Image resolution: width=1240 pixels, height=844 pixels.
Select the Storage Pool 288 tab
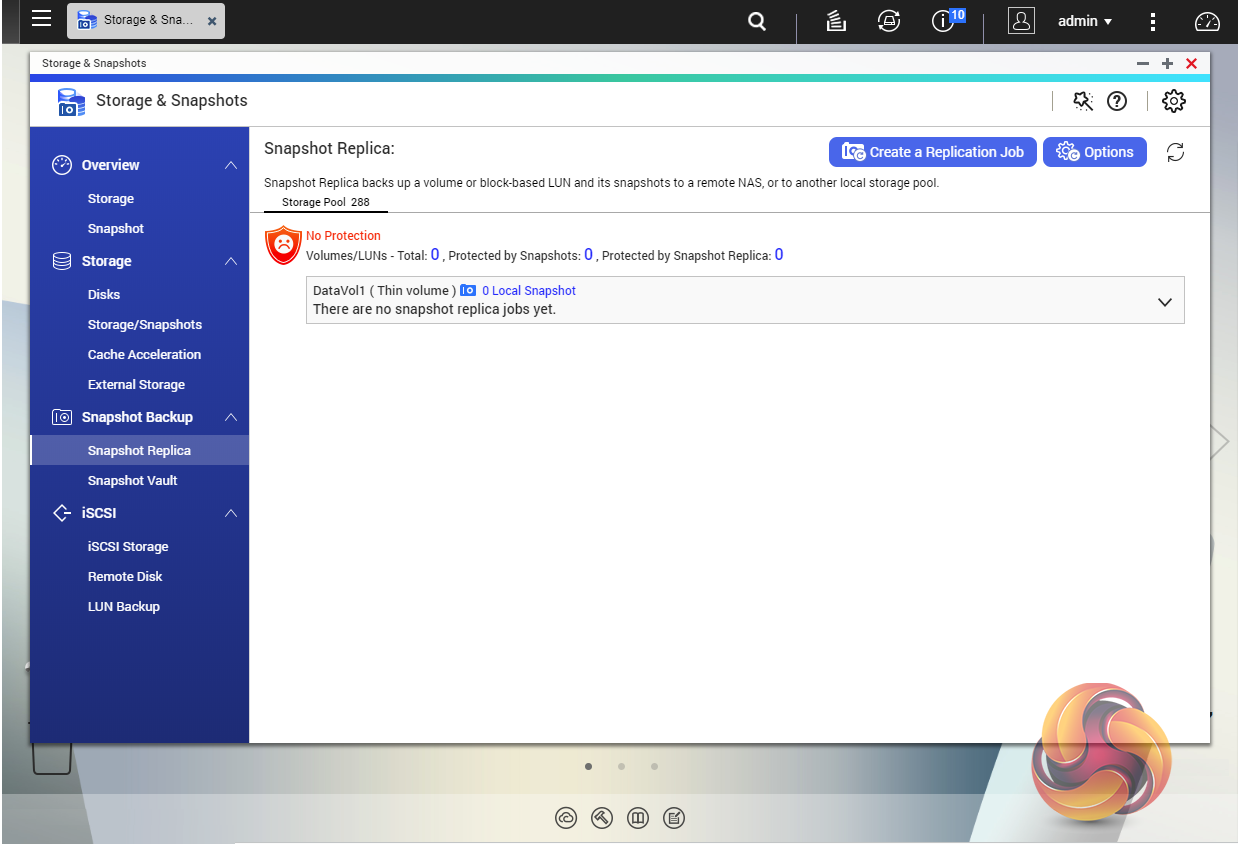[x=325, y=202]
